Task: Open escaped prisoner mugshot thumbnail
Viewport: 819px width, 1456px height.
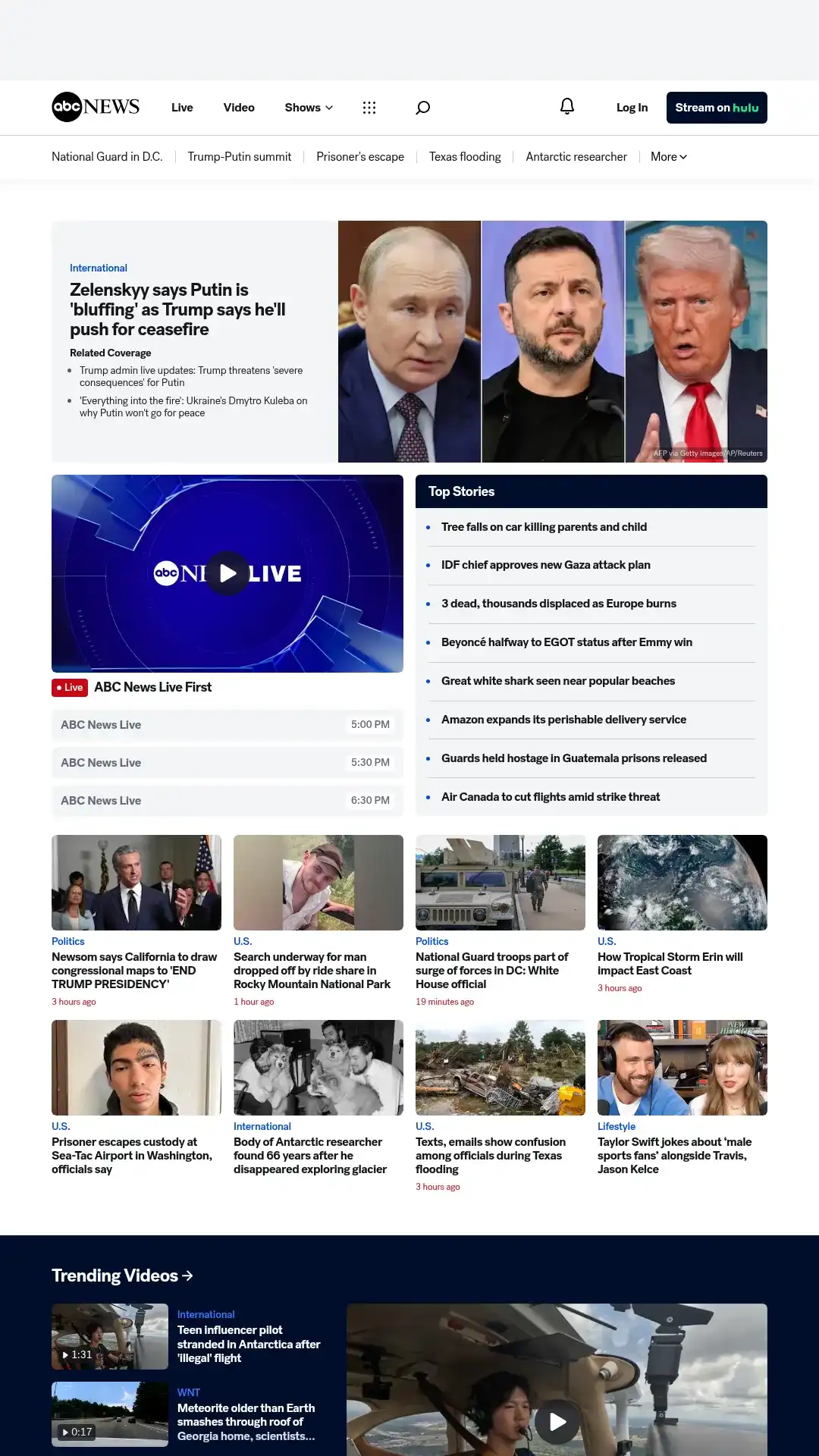Action: point(136,1068)
